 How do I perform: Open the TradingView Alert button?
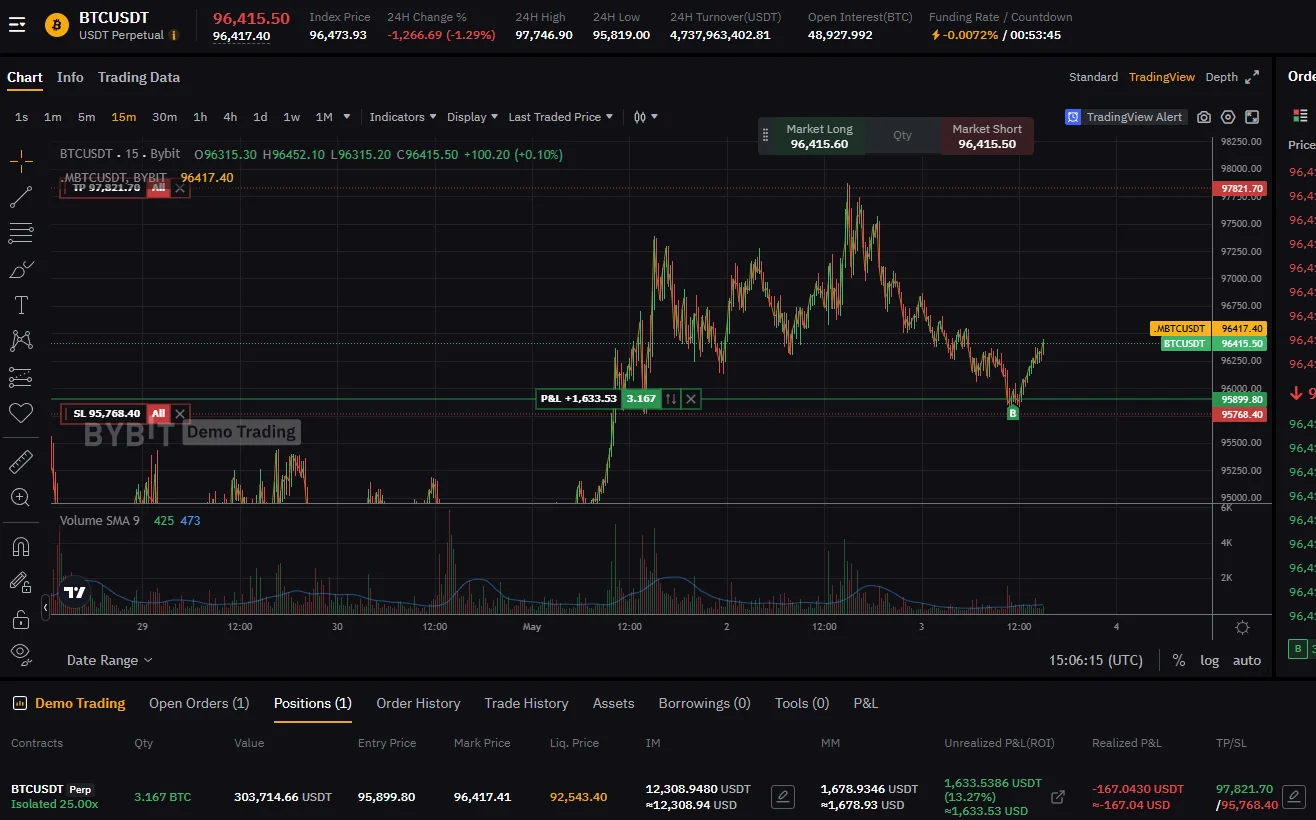click(1124, 117)
